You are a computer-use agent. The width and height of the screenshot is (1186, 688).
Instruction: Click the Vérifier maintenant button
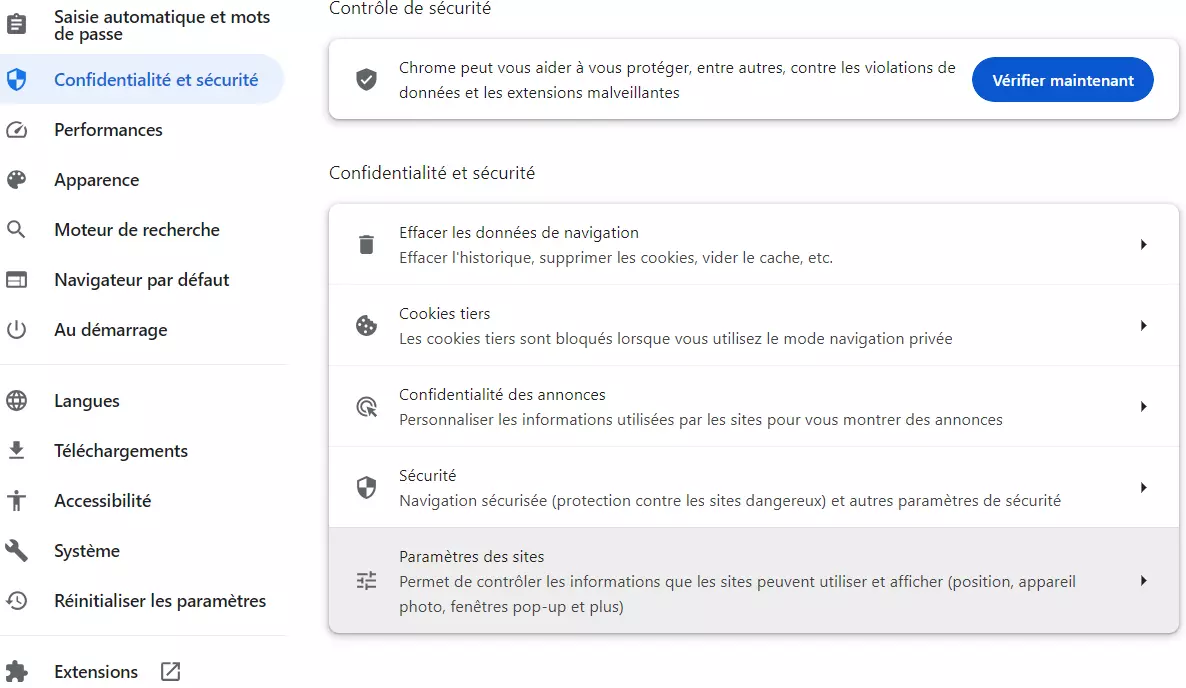click(x=1062, y=79)
